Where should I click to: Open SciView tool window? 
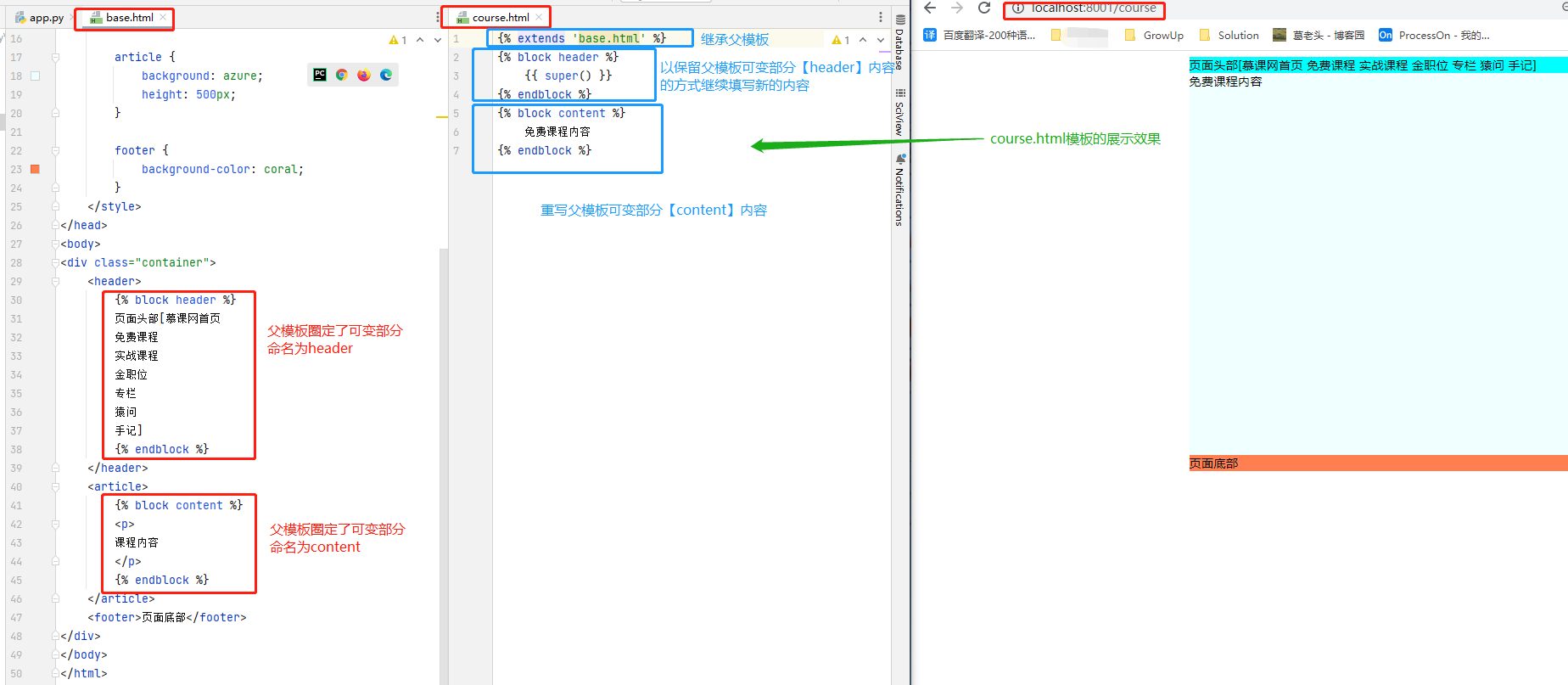point(900,112)
